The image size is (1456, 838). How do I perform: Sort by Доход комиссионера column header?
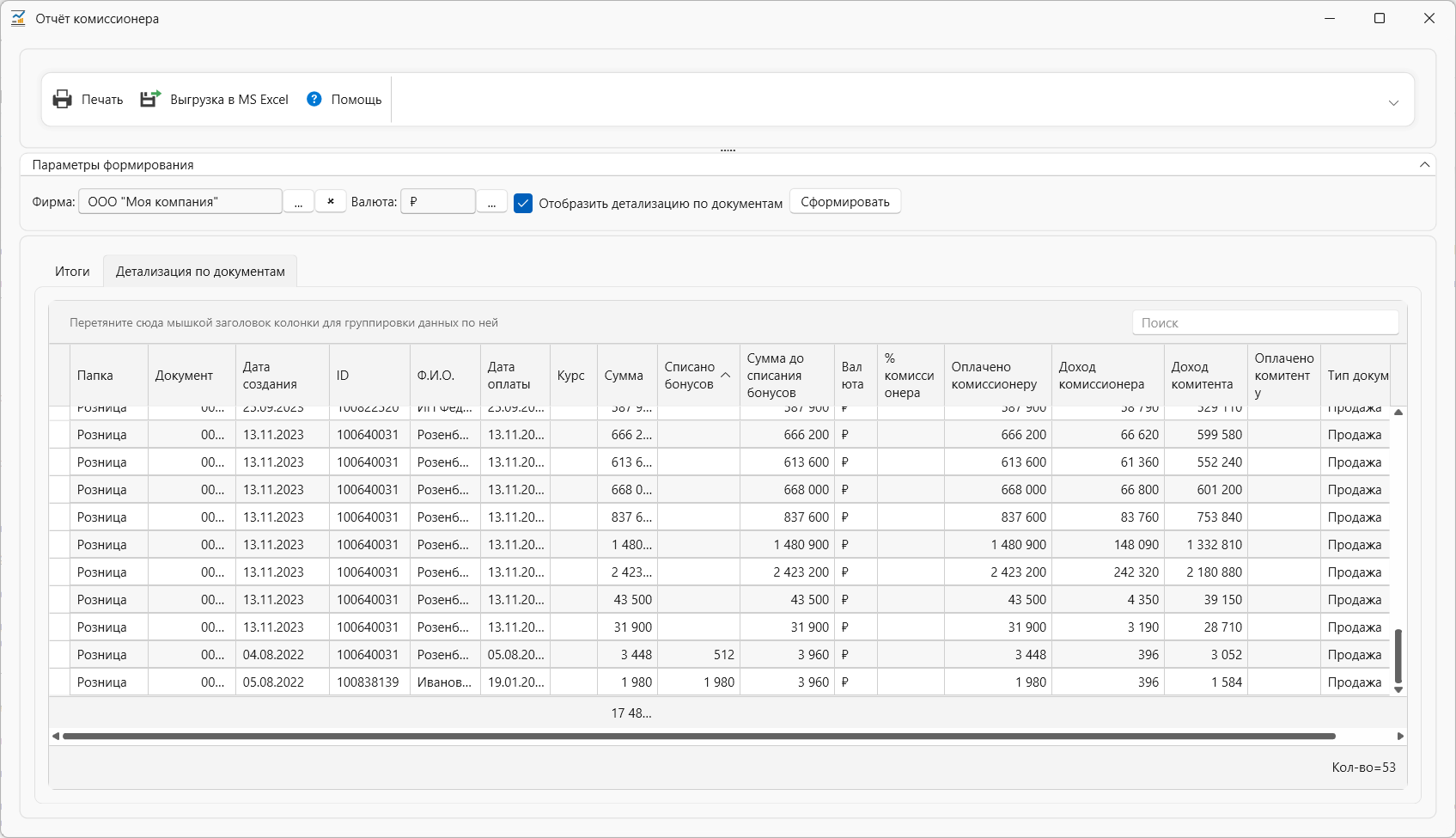[x=1108, y=376]
